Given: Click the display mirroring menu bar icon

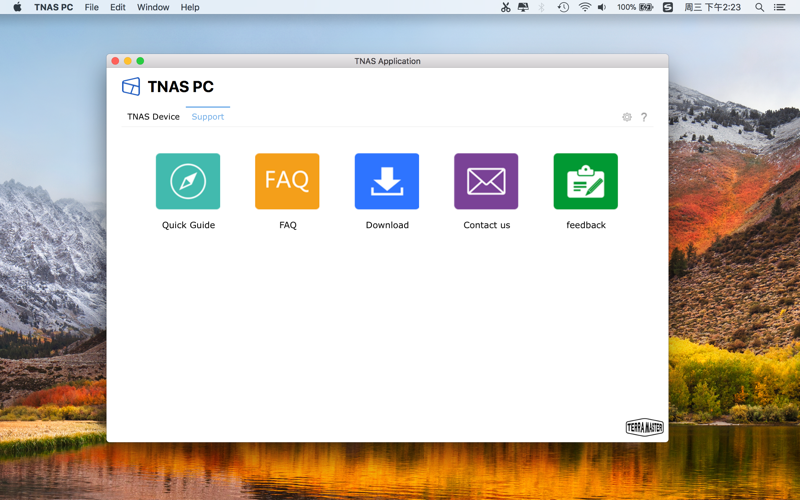Looking at the screenshot, I should (523, 7).
